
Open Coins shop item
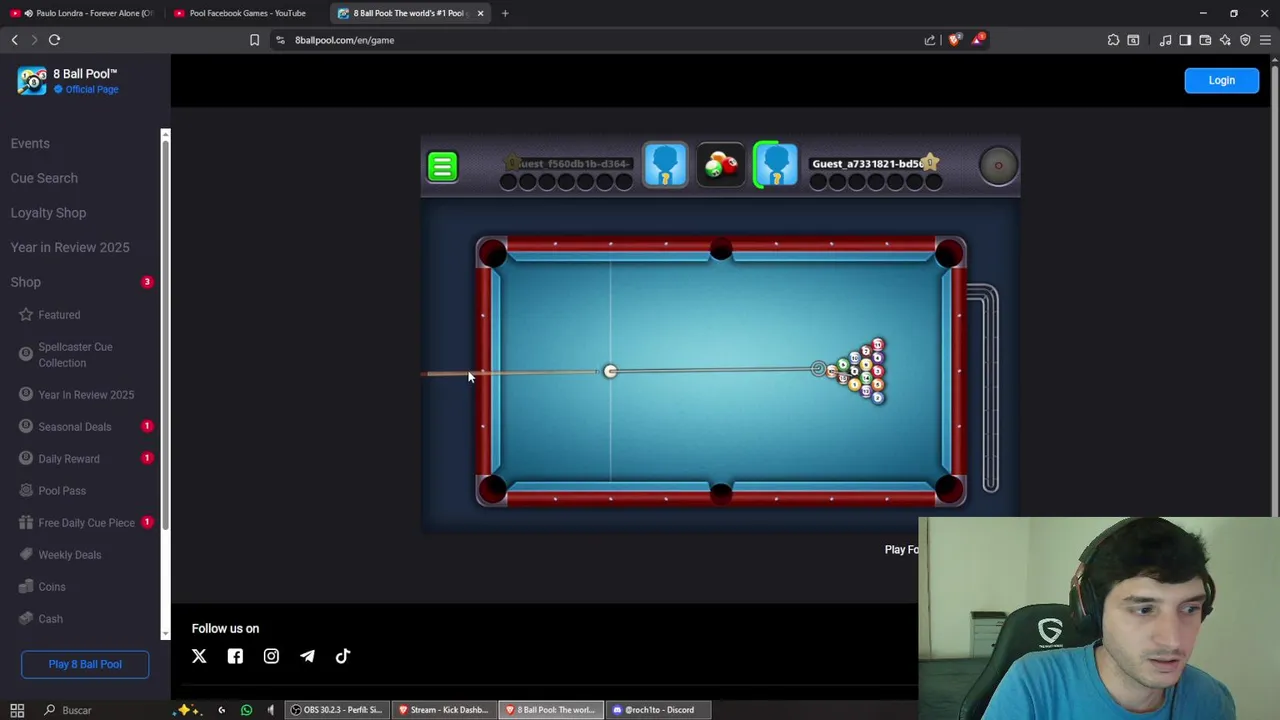(51, 587)
